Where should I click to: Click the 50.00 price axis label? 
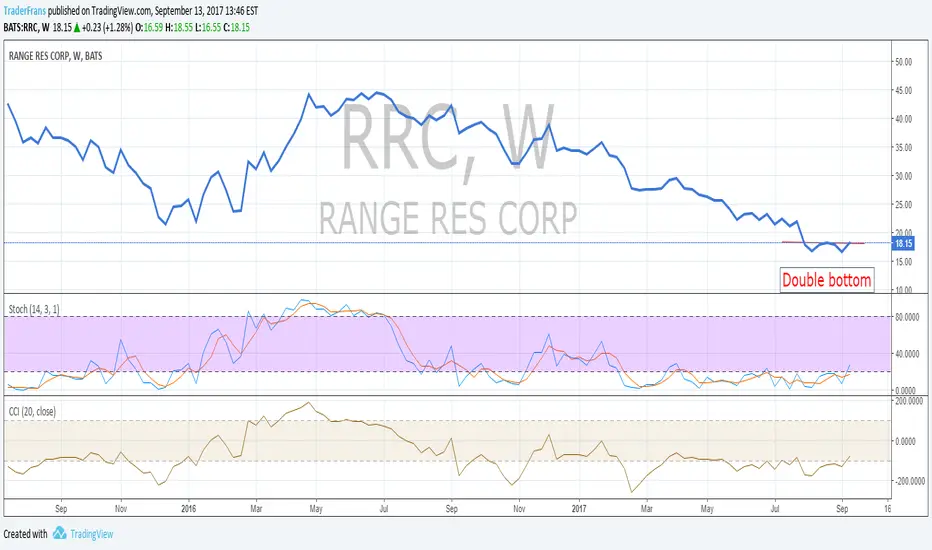[903, 62]
